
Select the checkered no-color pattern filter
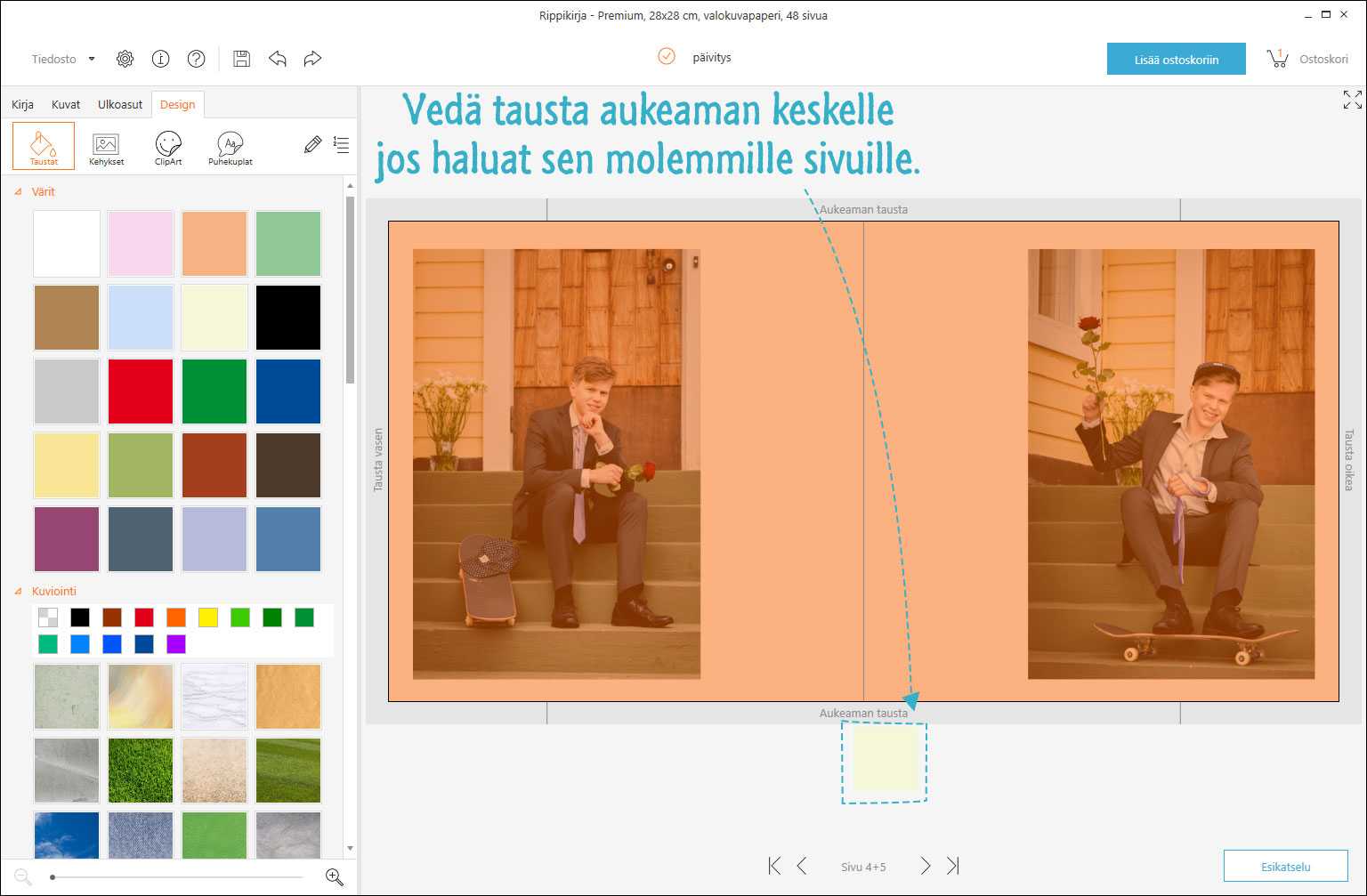48,618
